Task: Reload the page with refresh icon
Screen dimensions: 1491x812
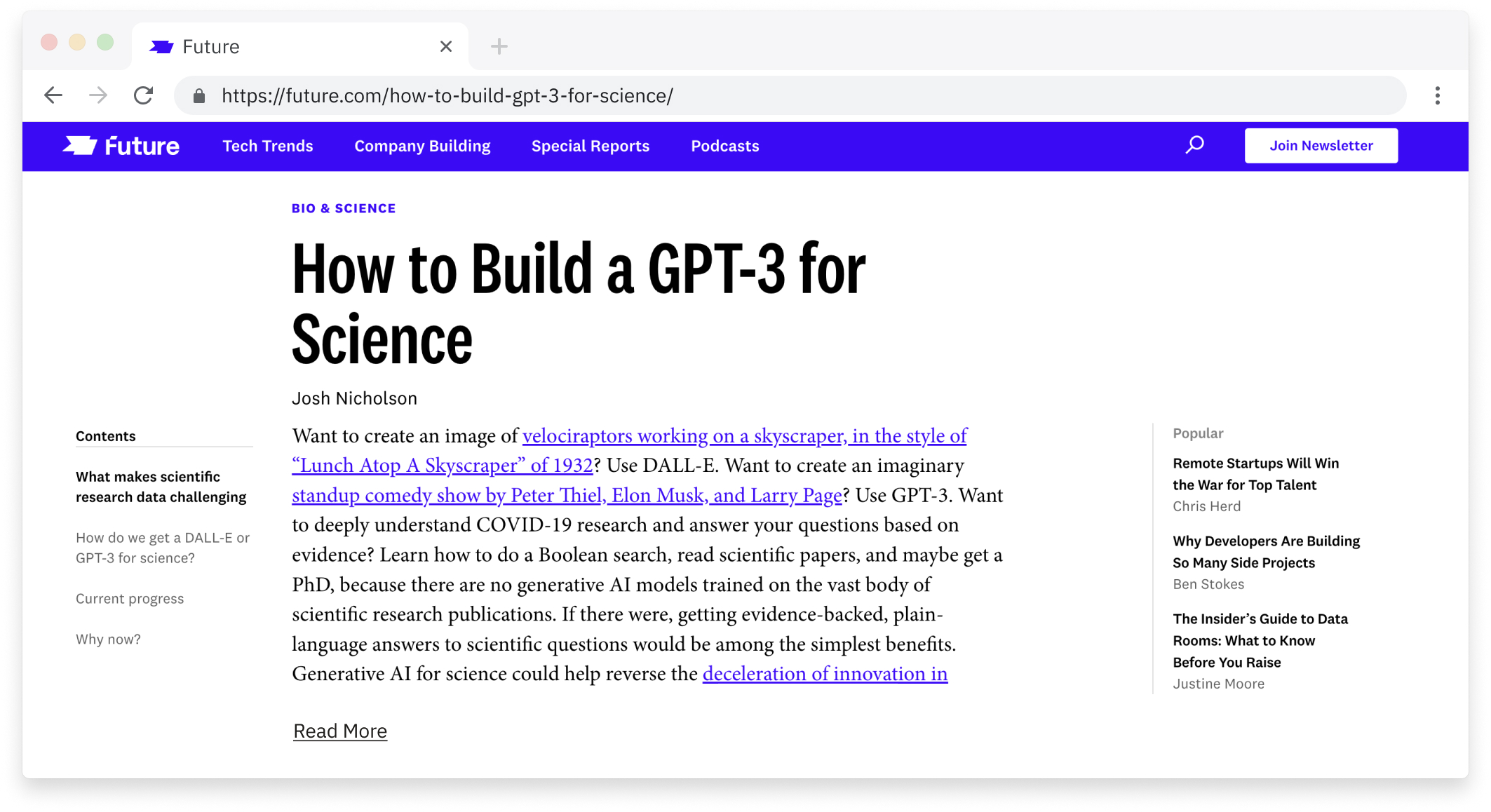Action: pos(144,95)
